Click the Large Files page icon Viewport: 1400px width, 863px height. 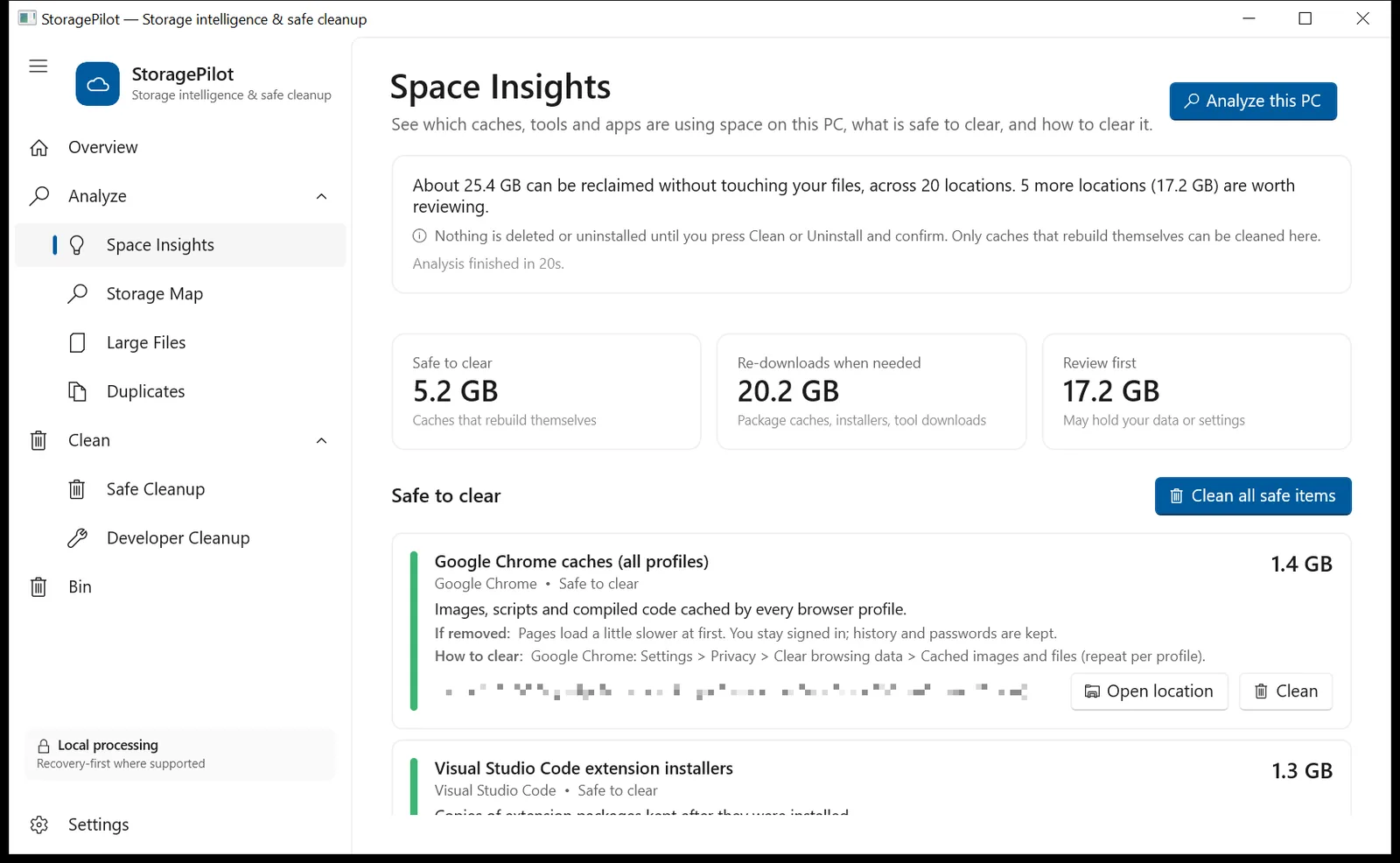pos(77,343)
